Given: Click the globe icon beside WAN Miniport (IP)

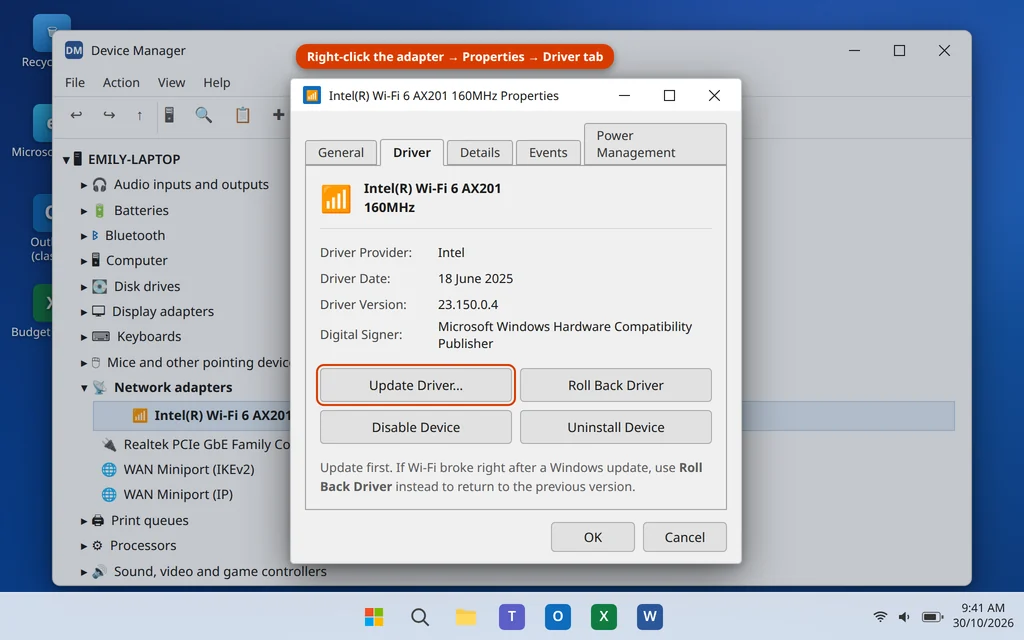Looking at the screenshot, I should tap(109, 494).
